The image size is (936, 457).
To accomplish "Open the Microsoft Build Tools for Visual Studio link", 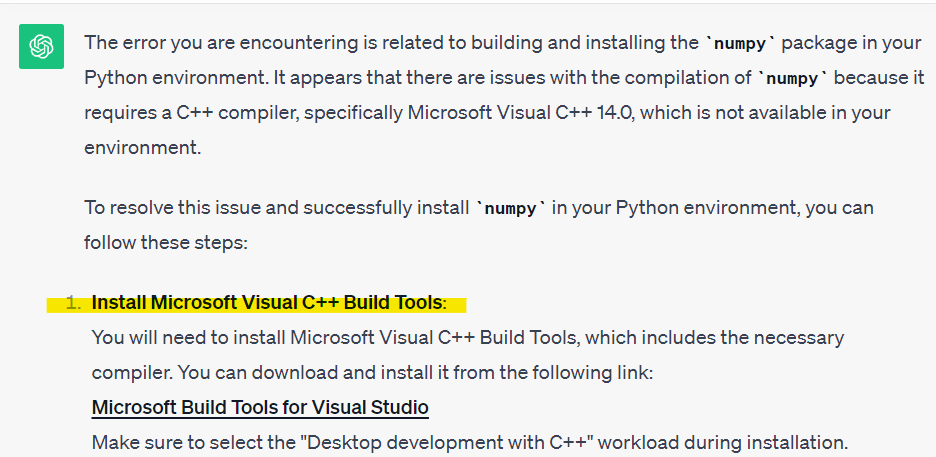I will point(260,407).
